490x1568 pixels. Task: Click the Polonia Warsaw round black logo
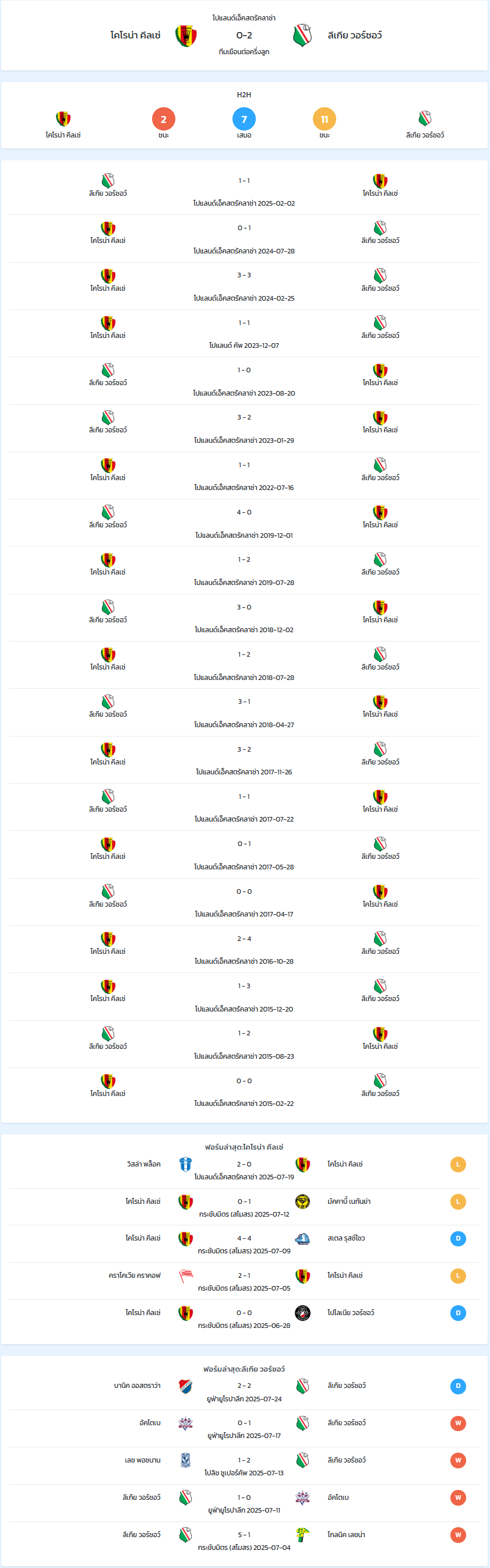pos(302,1312)
